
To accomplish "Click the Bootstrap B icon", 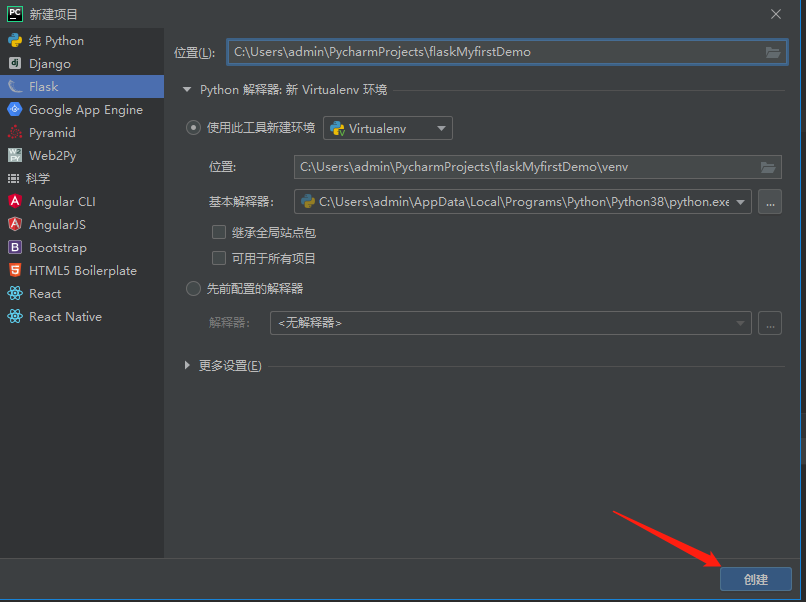I will tap(15, 247).
